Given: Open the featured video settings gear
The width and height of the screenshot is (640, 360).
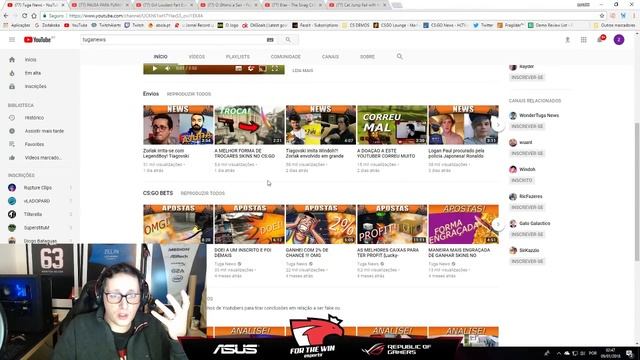Looking at the screenshot, I should click(x=251, y=69).
